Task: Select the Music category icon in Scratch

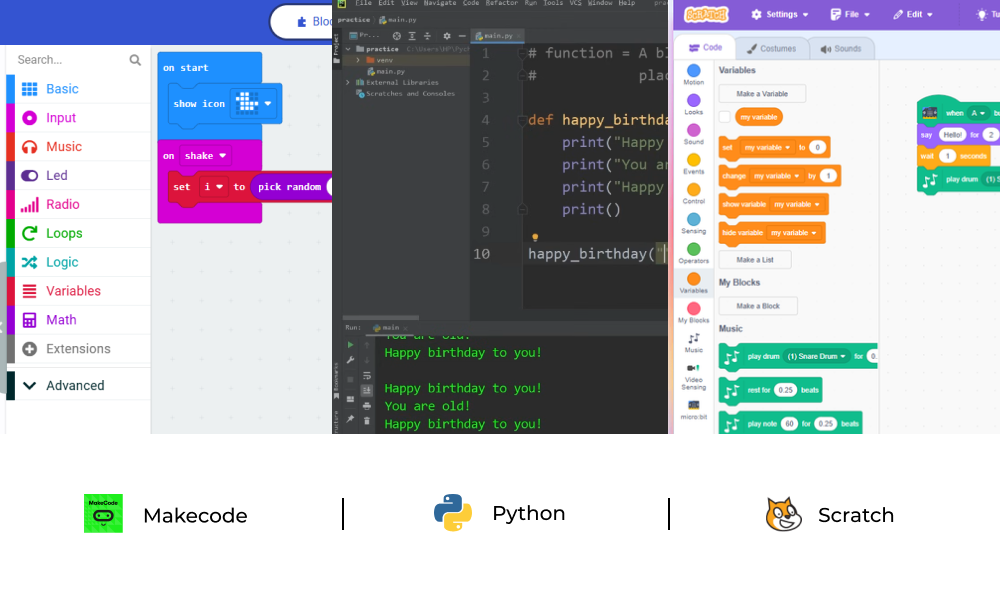Action: pyautogui.click(x=694, y=340)
